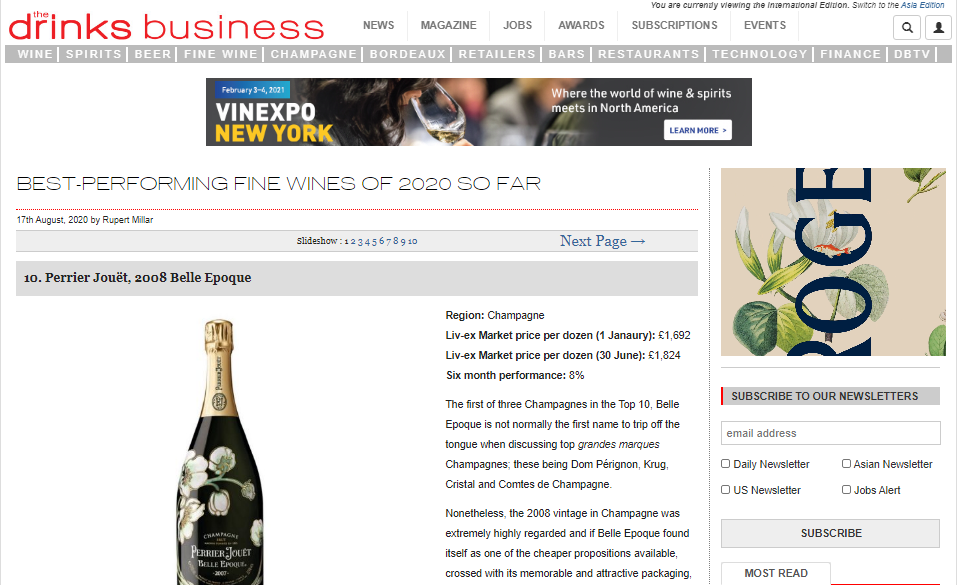Select the CHAMPAGNE category tab
Screen dimensions: 957x585
[x=314, y=54]
